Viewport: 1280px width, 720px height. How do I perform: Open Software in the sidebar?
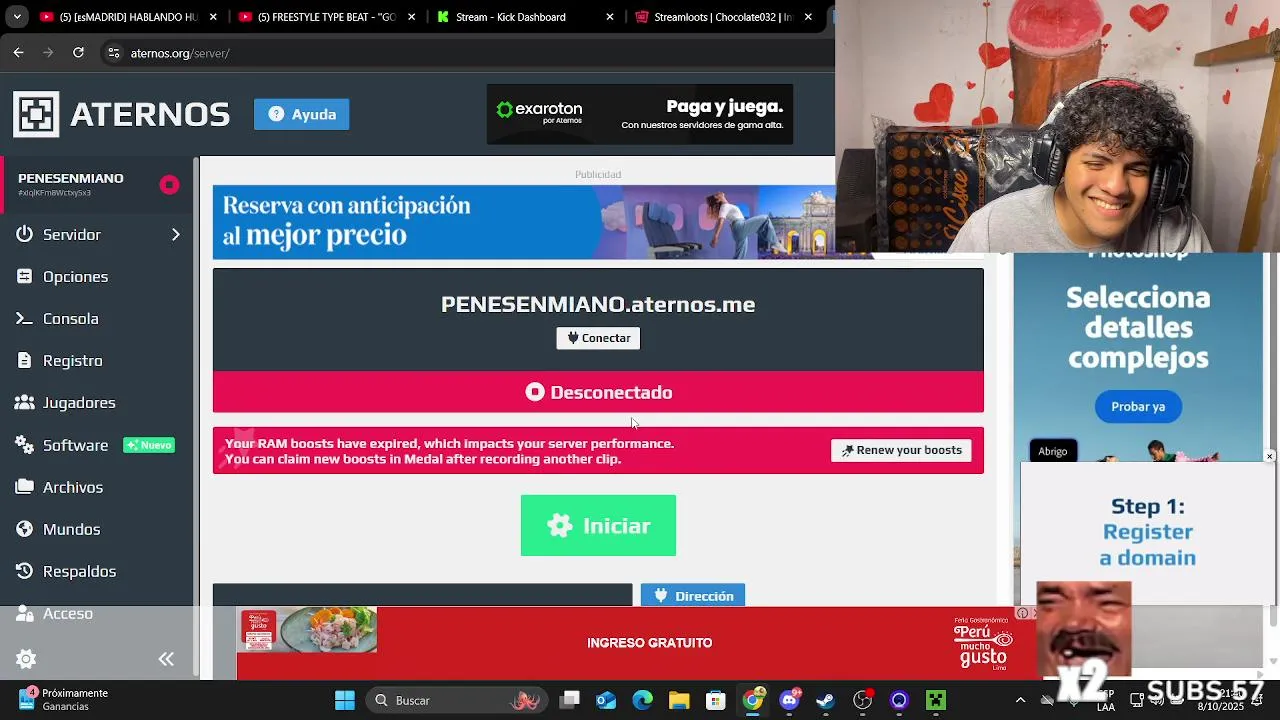pos(75,445)
